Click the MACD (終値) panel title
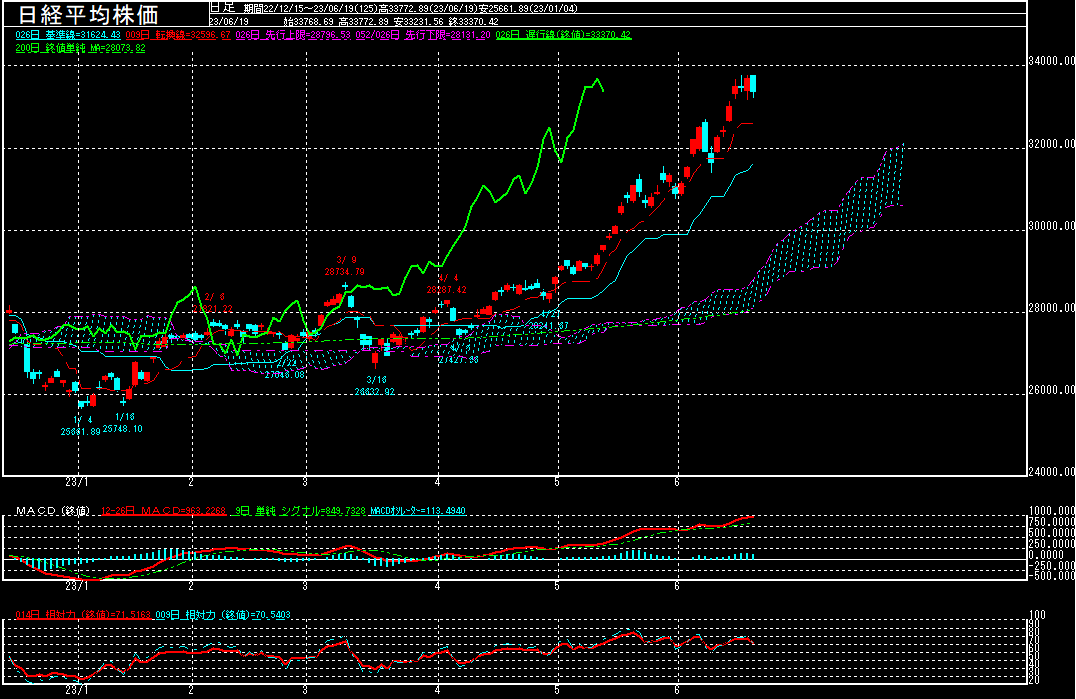This screenshot has height=699, width=1076. click(x=53, y=511)
